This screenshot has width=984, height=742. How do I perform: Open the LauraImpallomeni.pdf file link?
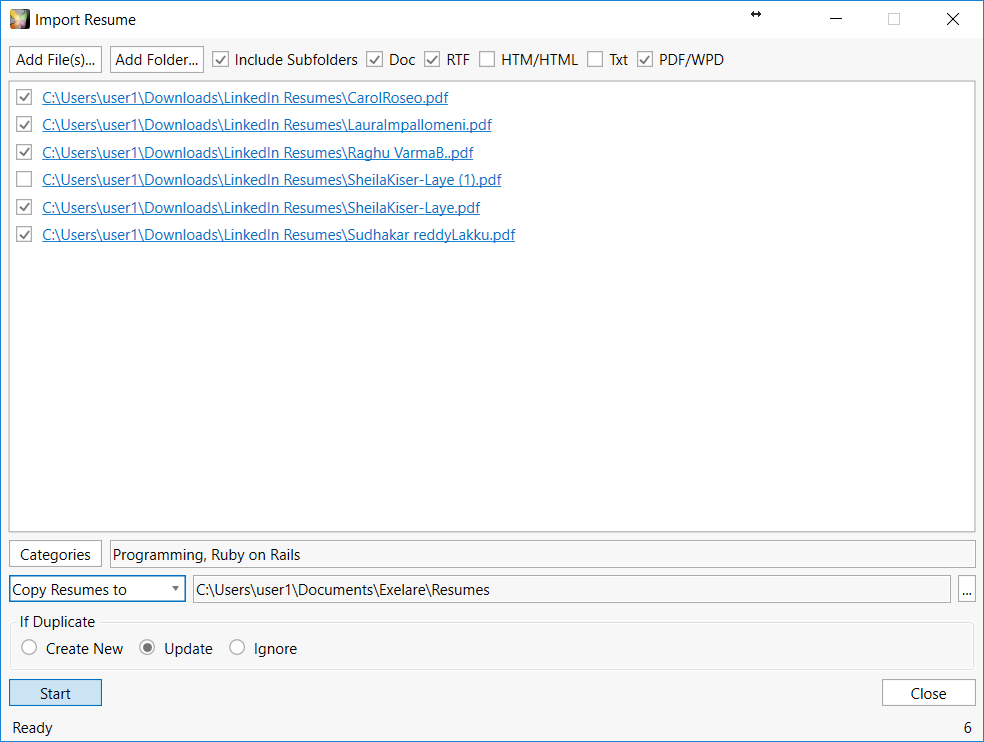pyautogui.click(x=267, y=125)
